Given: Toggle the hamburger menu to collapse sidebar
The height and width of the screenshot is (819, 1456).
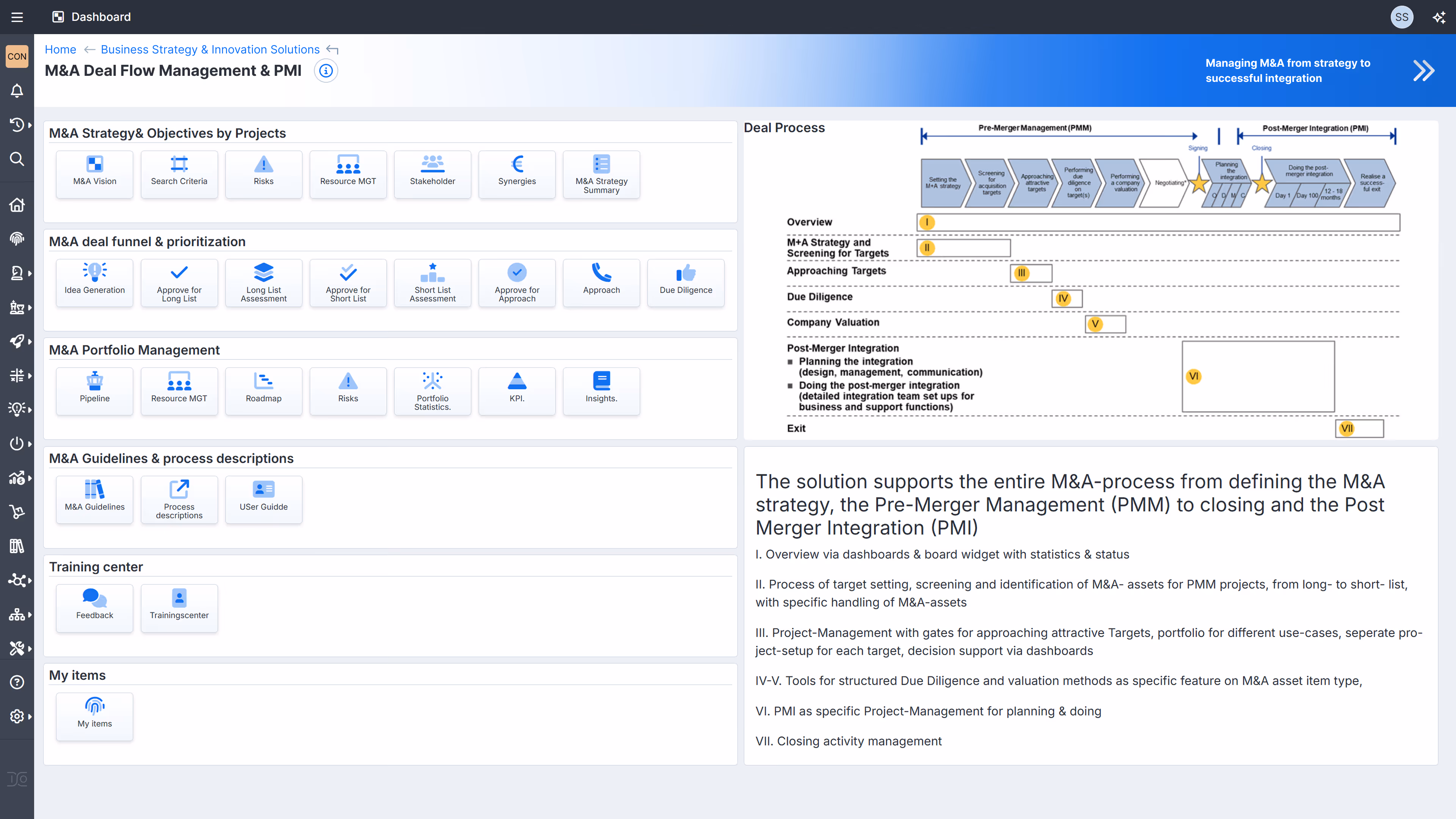Looking at the screenshot, I should pos(17,17).
